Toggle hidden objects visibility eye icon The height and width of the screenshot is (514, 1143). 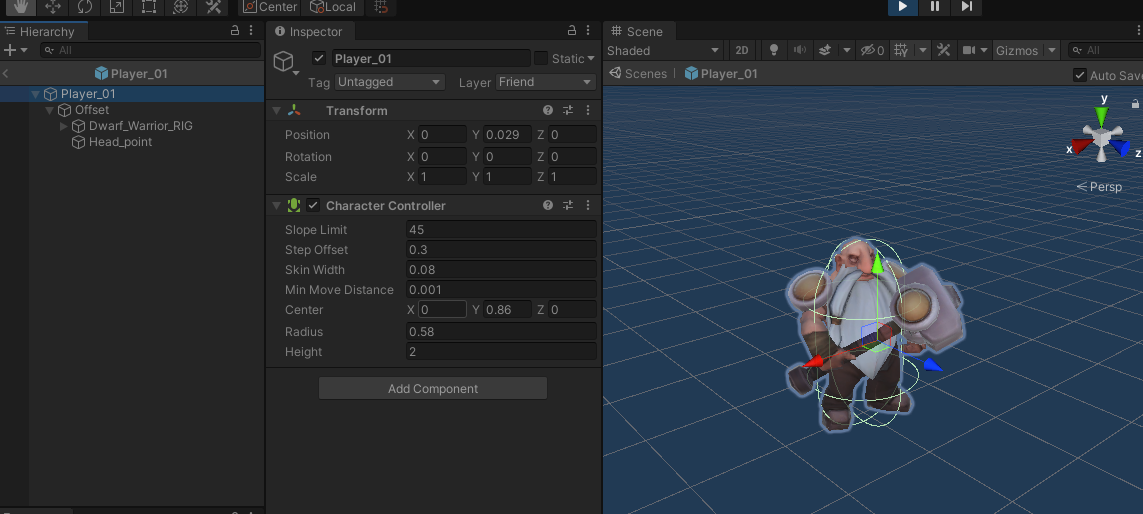(872, 50)
